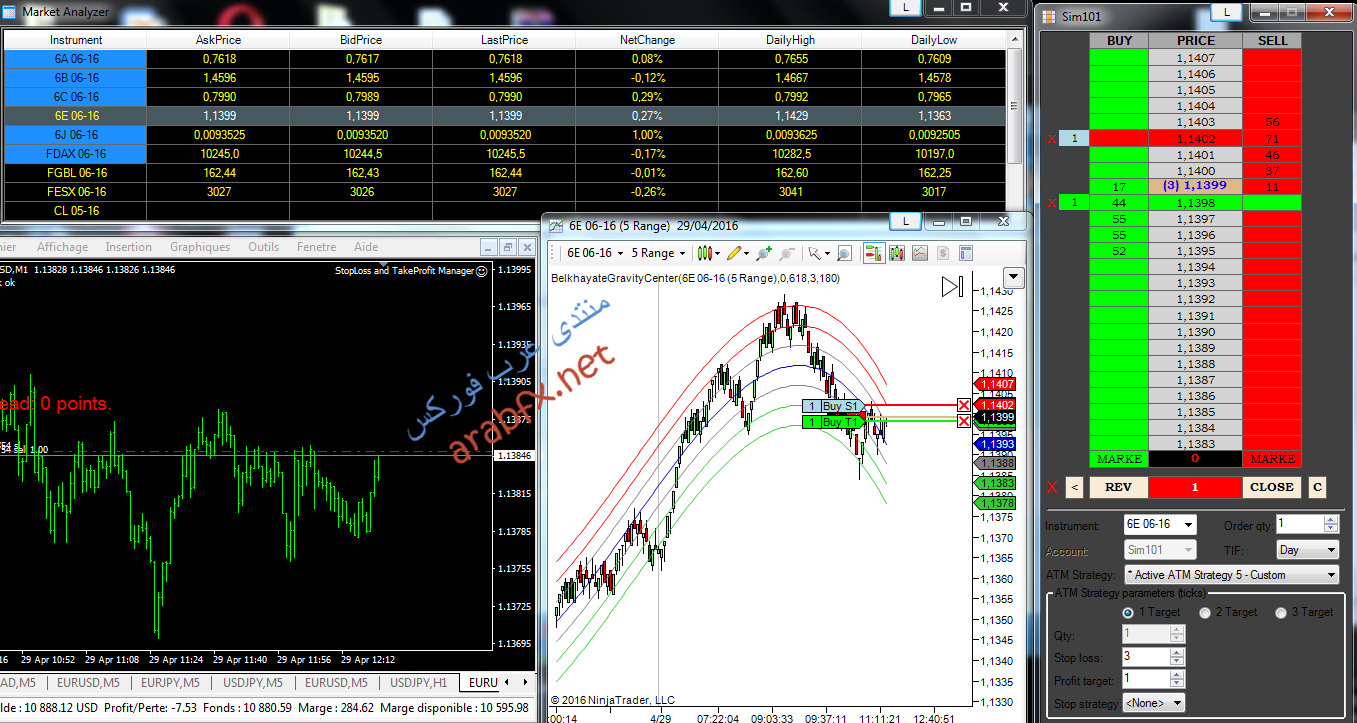Open the Fenetre menu
This screenshot has width=1357, height=723.
[x=317, y=247]
